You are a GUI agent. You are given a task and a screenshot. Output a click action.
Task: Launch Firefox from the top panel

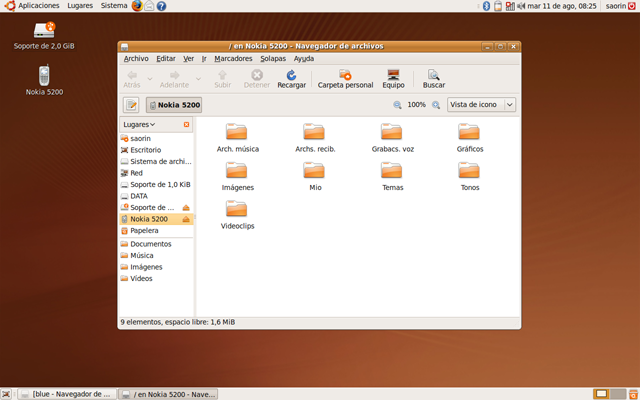[136, 6]
